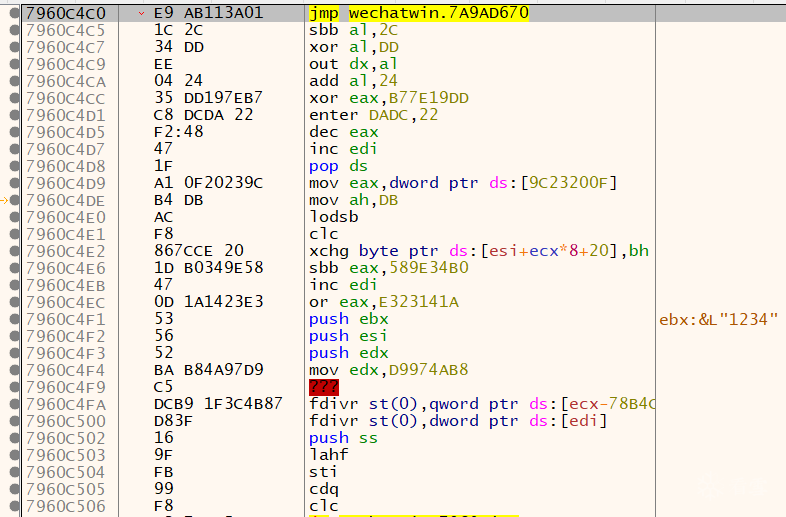Toggle breakpoint dot at address 7960C4F9
The image size is (786, 517).
click(15, 388)
